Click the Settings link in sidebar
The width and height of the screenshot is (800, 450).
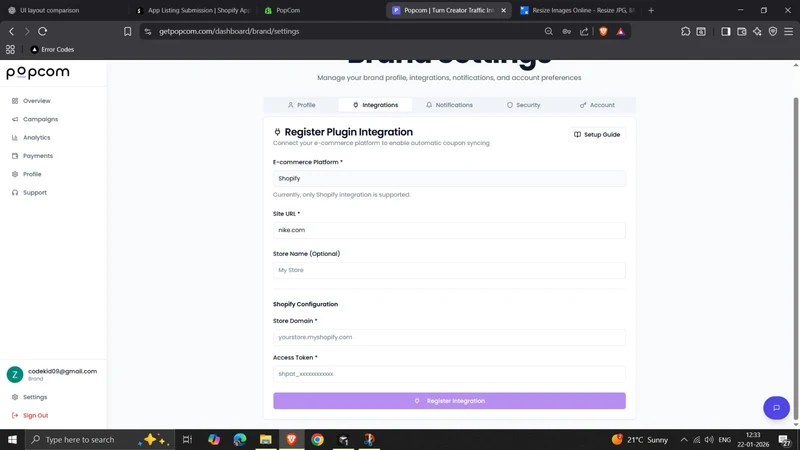(30, 397)
